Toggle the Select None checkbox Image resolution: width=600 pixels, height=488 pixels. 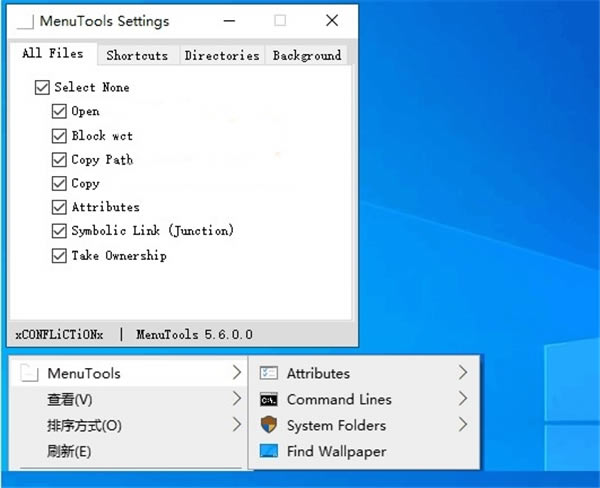(x=42, y=87)
